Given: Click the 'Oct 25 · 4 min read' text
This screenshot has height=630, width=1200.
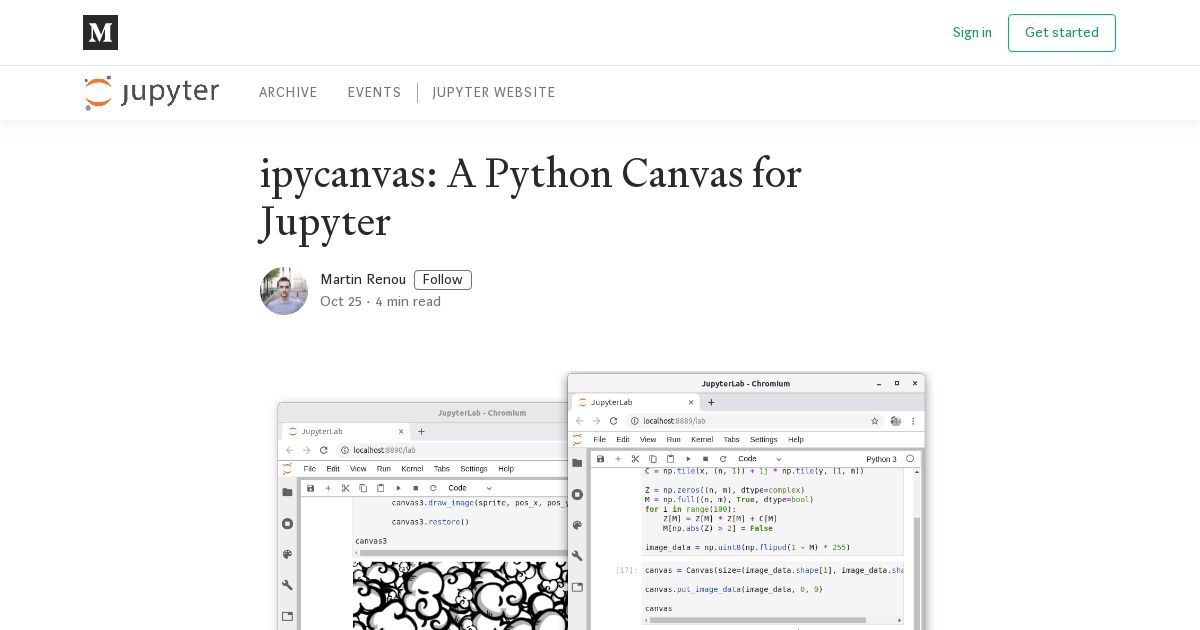Looking at the screenshot, I should [380, 302].
